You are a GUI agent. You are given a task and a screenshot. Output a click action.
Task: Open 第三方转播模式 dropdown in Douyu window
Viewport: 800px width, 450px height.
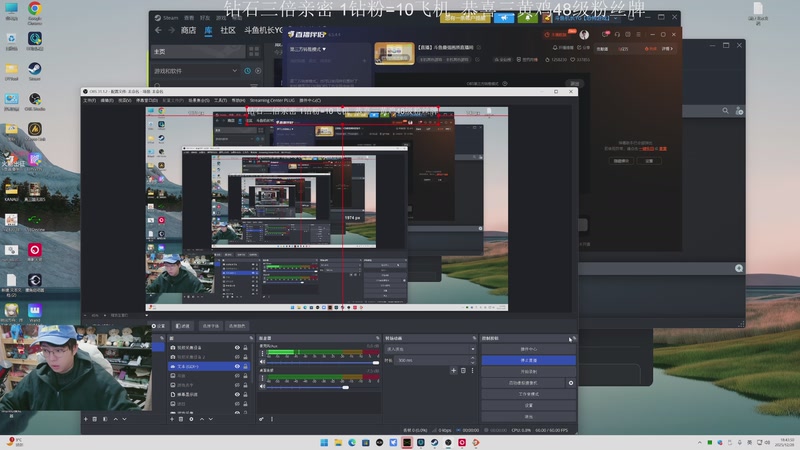click(x=308, y=49)
